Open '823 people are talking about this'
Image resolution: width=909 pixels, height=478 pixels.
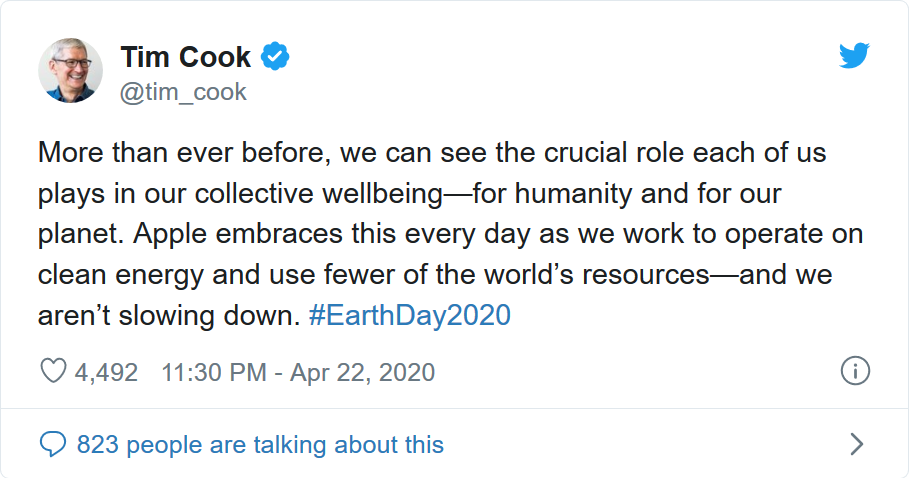tap(260, 444)
